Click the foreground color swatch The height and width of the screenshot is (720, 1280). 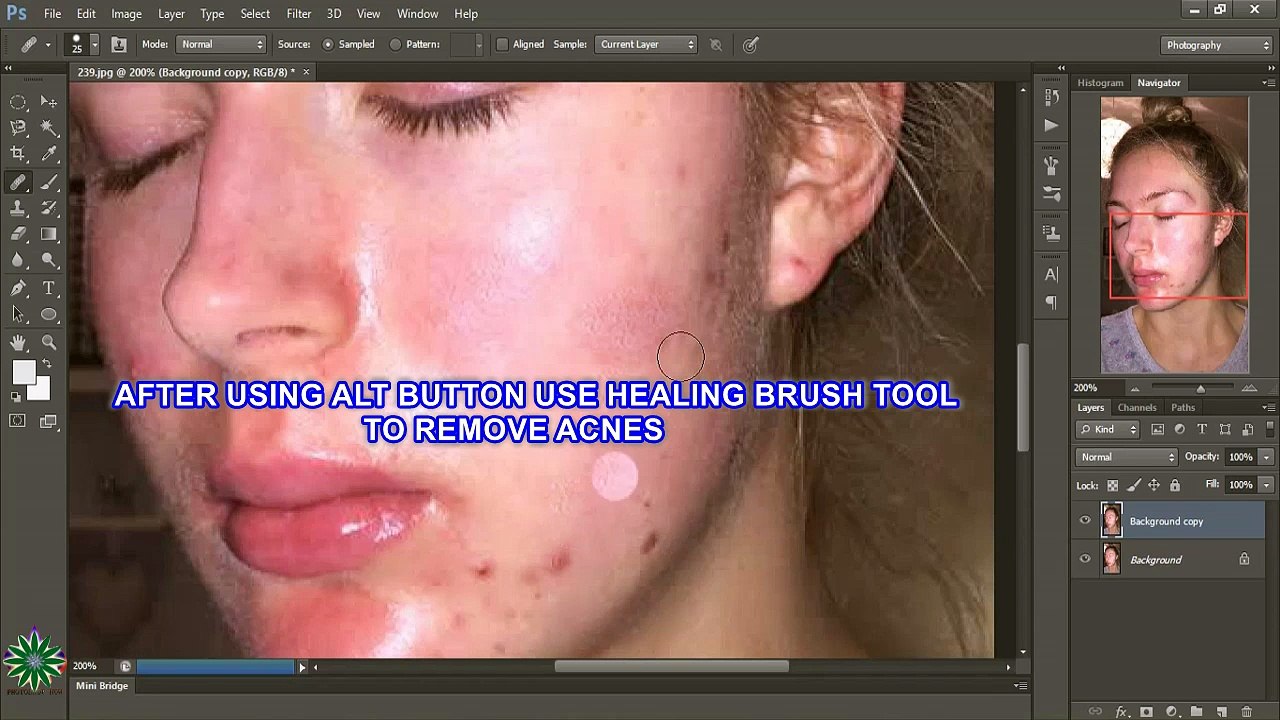coord(22,372)
